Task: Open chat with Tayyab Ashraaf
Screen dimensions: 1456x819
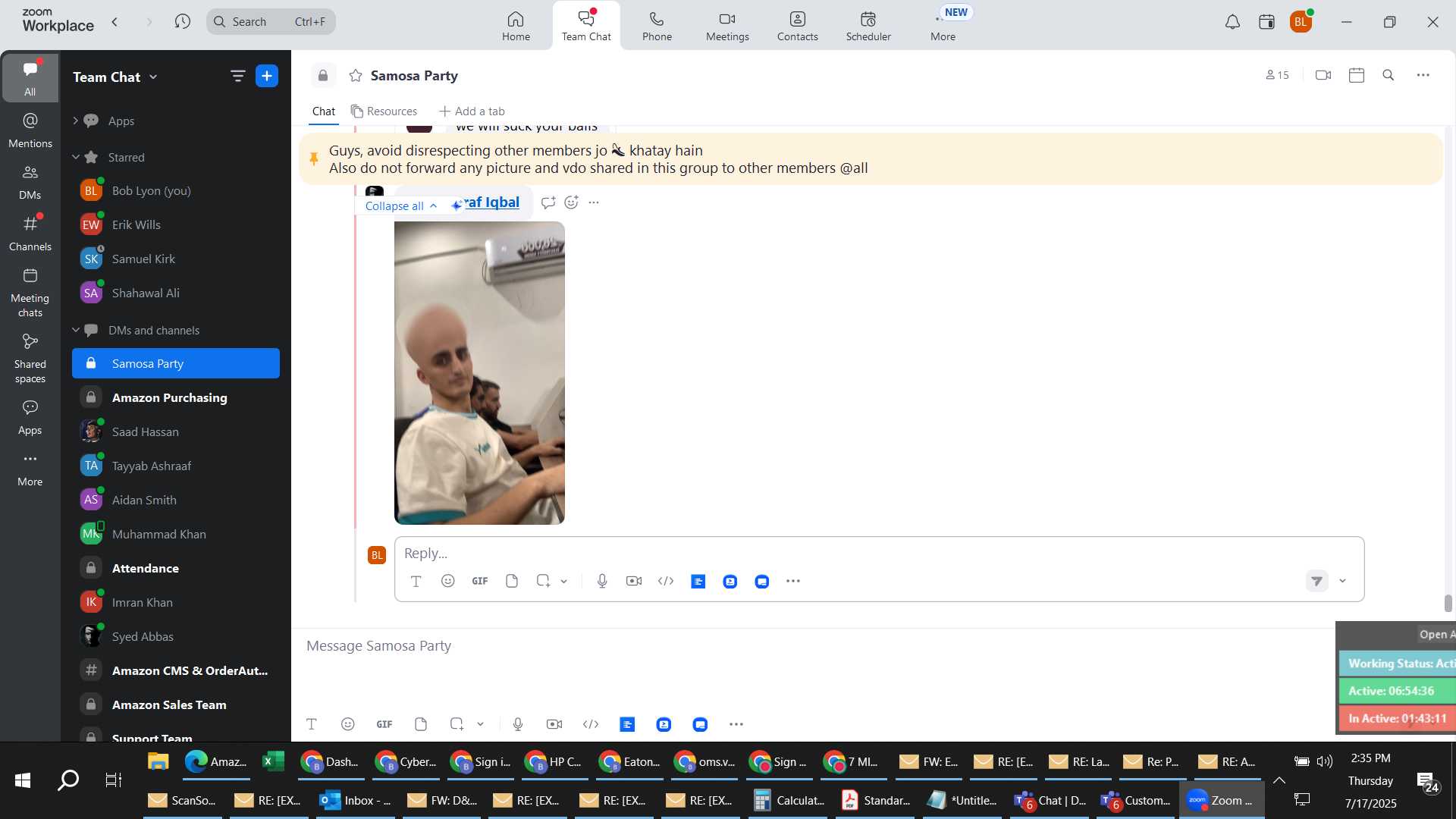Action: point(176,466)
